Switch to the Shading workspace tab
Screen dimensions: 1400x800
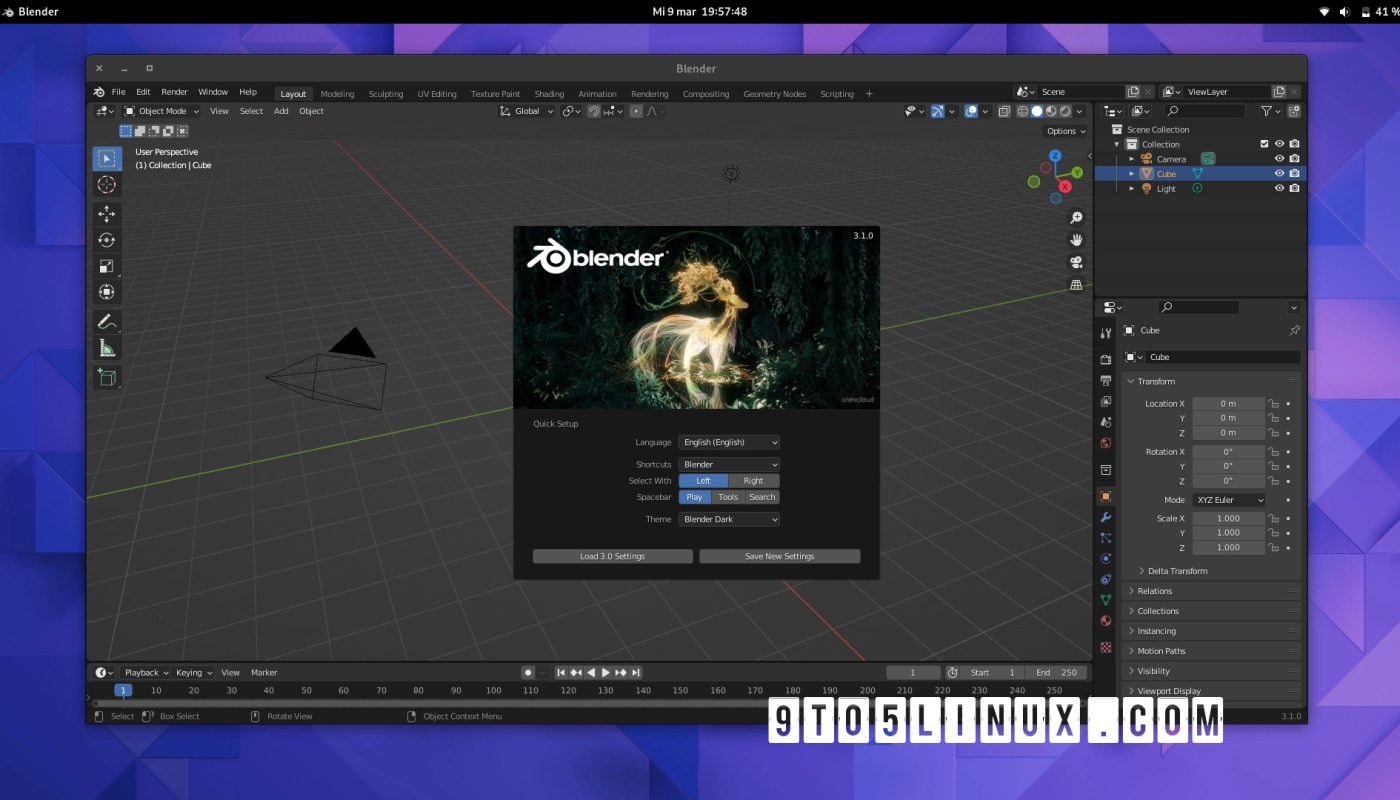tap(549, 94)
